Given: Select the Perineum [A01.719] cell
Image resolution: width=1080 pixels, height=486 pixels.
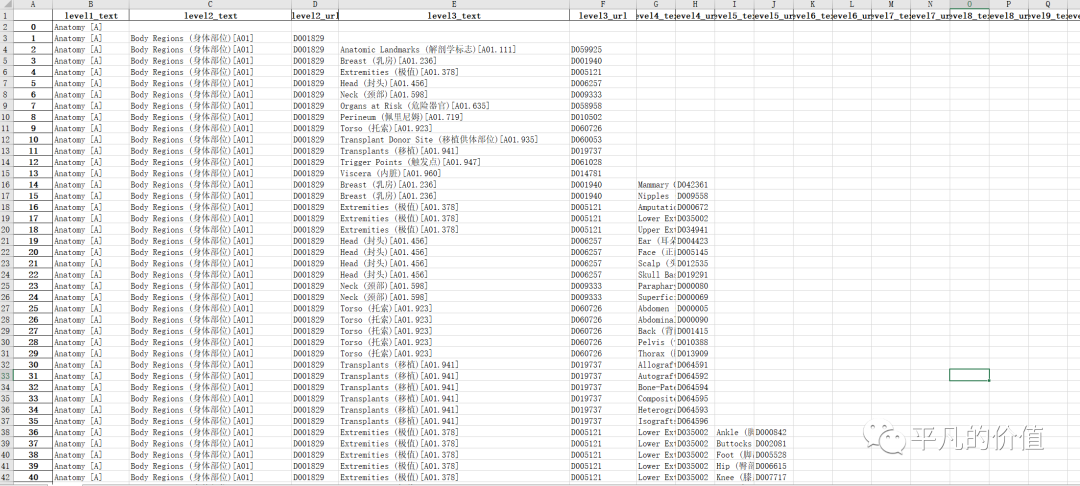Looking at the screenshot, I should pos(401,117).
